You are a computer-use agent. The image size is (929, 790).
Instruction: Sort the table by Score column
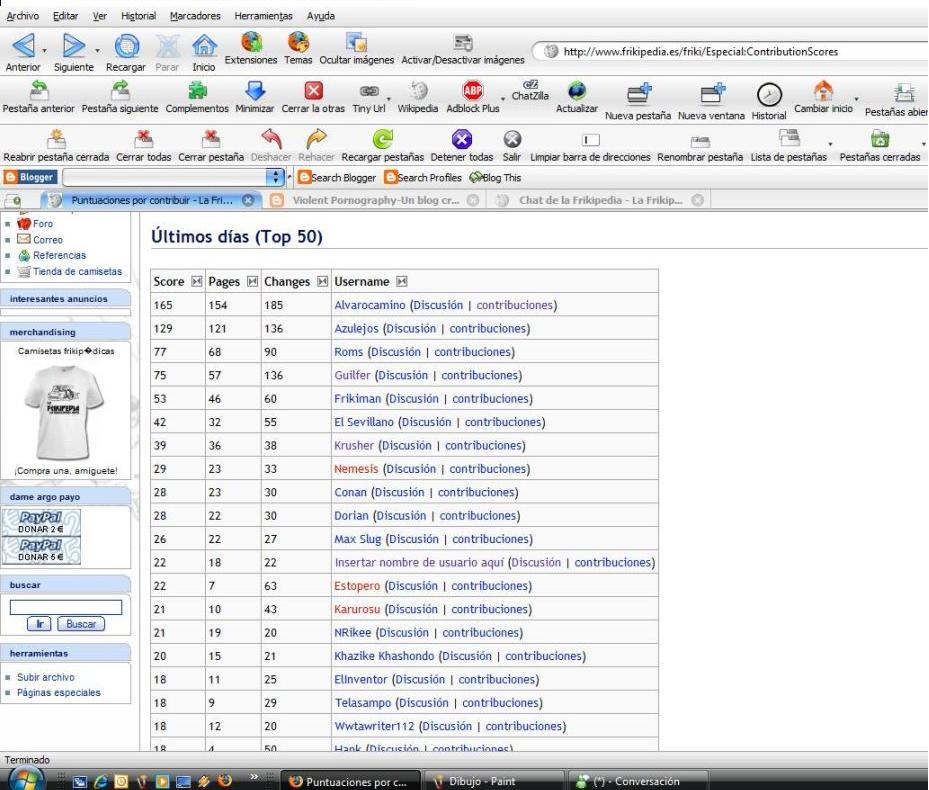pos(196,282)
